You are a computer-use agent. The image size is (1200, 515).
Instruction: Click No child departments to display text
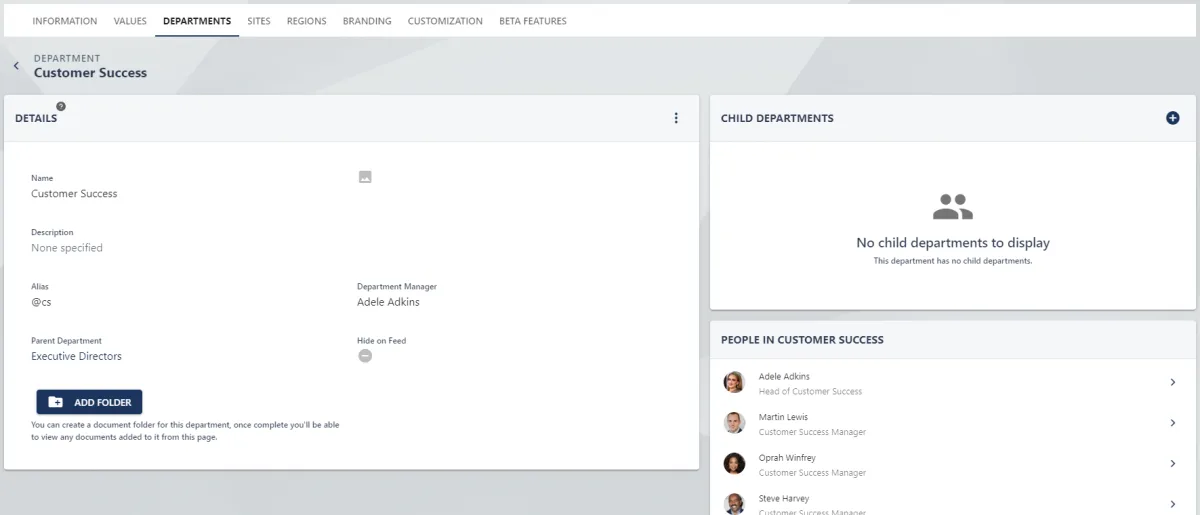click(x=953, y=243)
